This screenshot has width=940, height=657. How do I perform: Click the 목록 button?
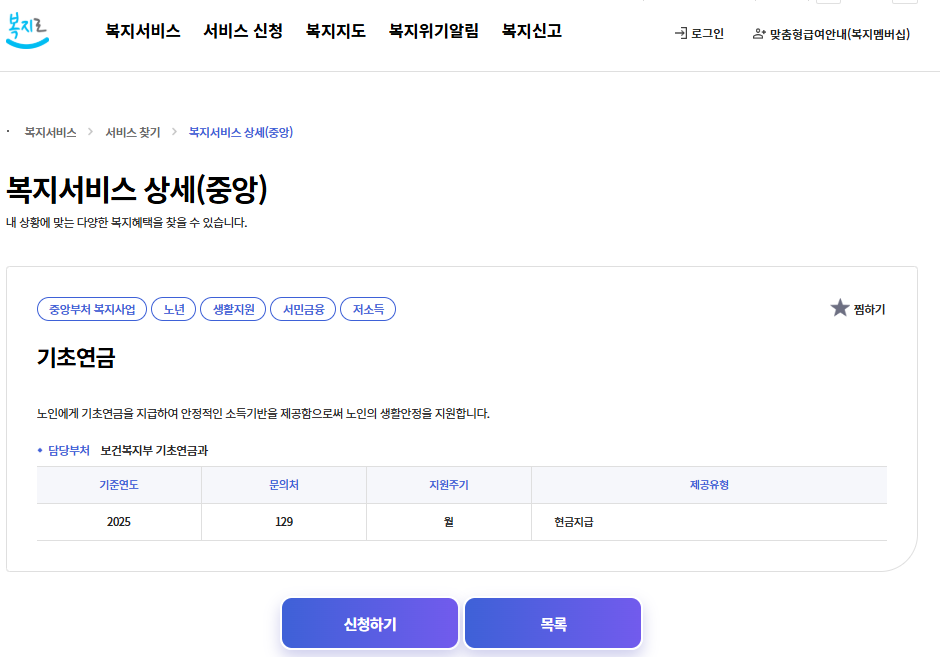pyautogui.click(x=553, y=623)
